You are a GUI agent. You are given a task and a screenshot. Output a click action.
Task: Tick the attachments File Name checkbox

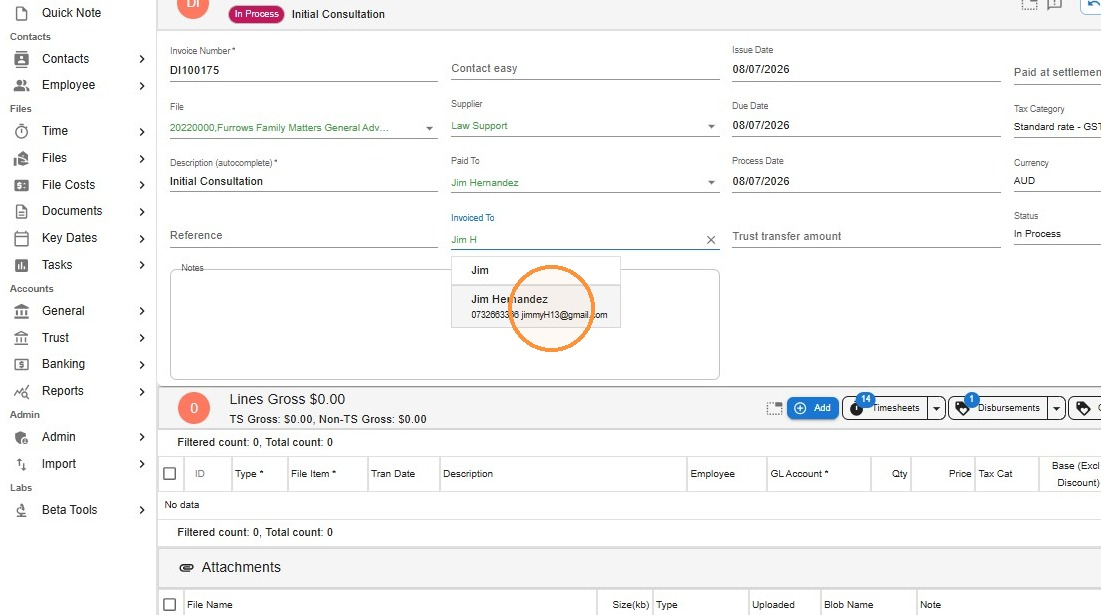(x=169, y=604)
